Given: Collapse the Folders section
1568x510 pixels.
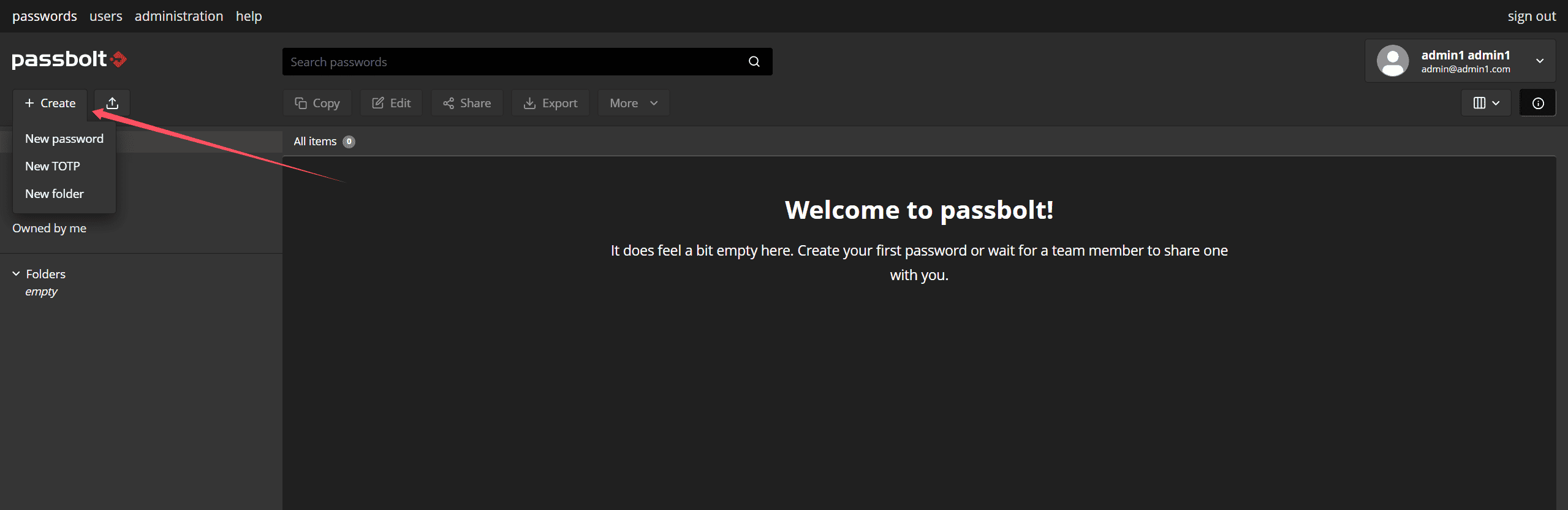Looking at the screenshot, I should coord(16,274).
